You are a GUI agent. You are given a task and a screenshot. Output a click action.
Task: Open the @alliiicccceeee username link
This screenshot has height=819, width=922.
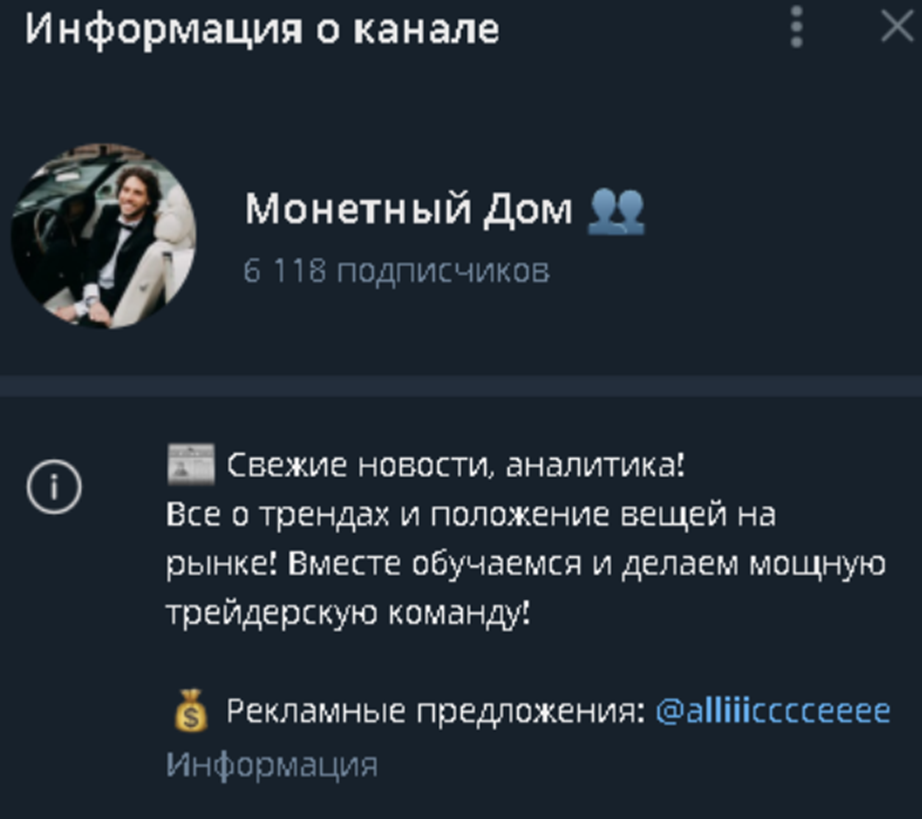(x=773, y=711)
